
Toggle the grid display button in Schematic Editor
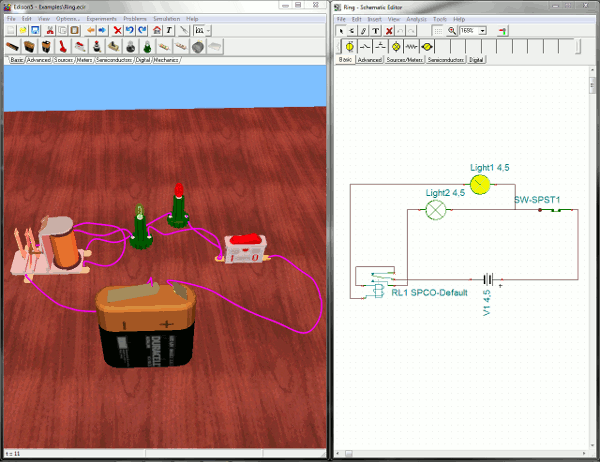click(437, 30)
